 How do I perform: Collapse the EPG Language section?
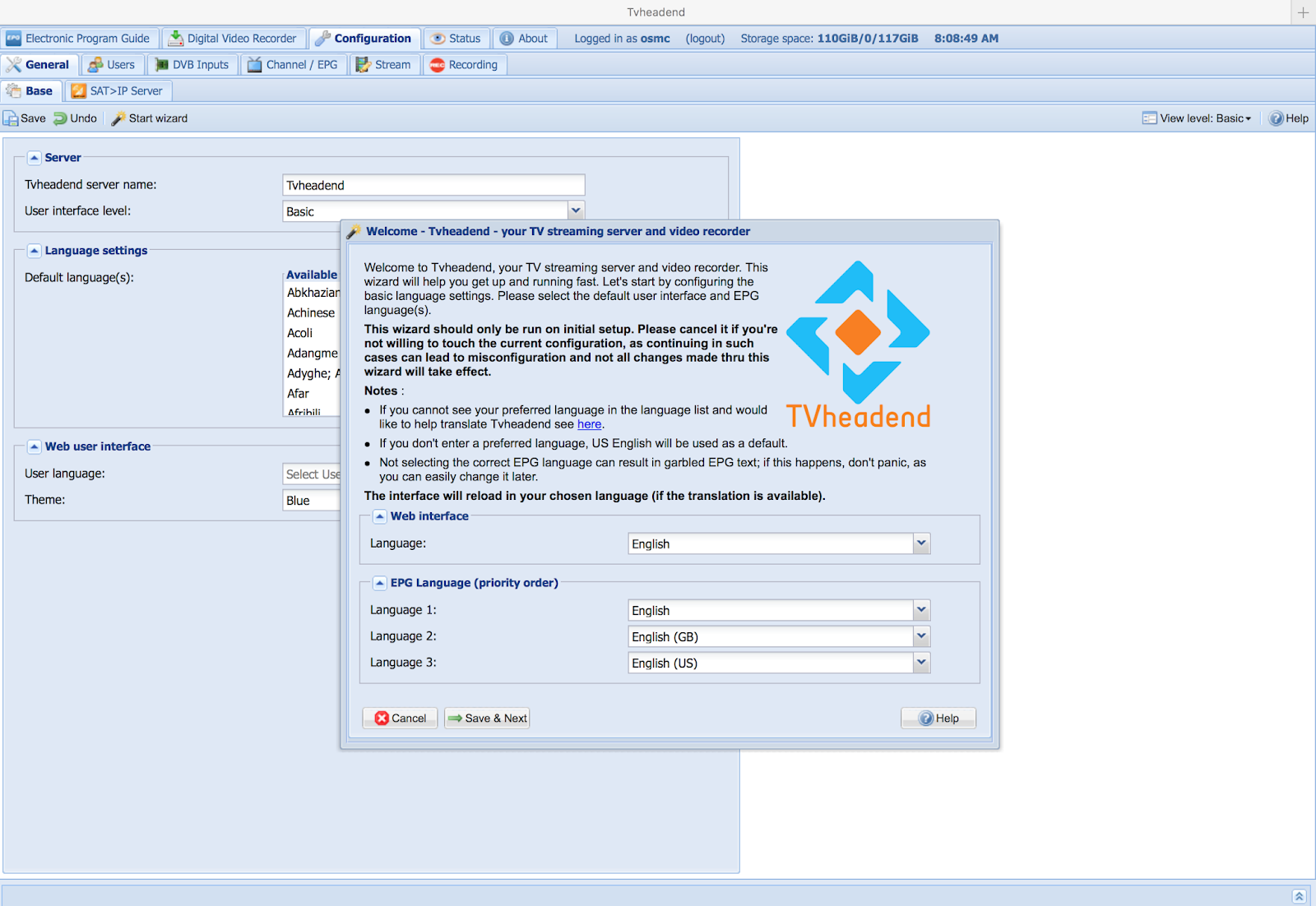pyautogui.click(x=379, y=583)
